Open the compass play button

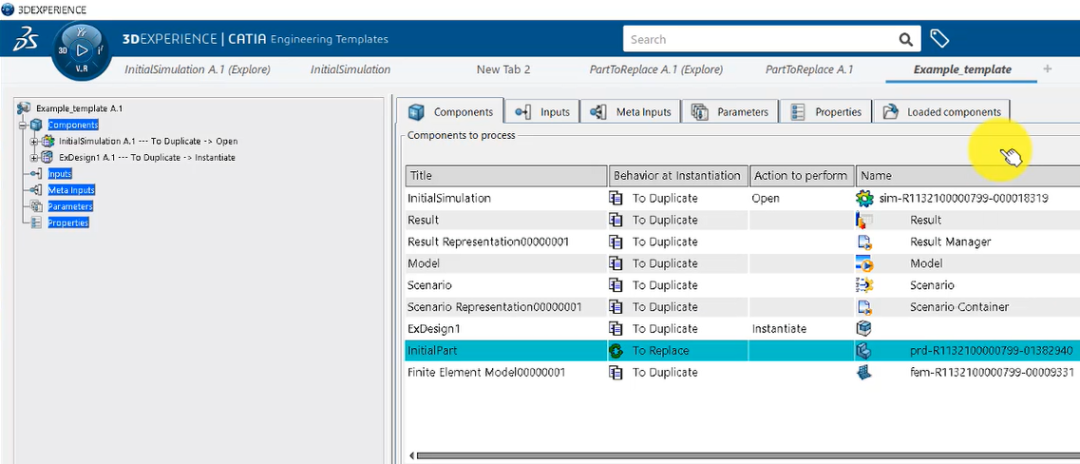[x=82, y=49]
